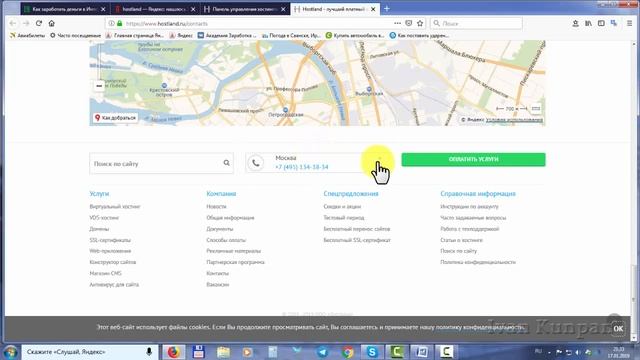
Task: Close the 'Hostland - лучший платный' tab
Action: (373, 9)
